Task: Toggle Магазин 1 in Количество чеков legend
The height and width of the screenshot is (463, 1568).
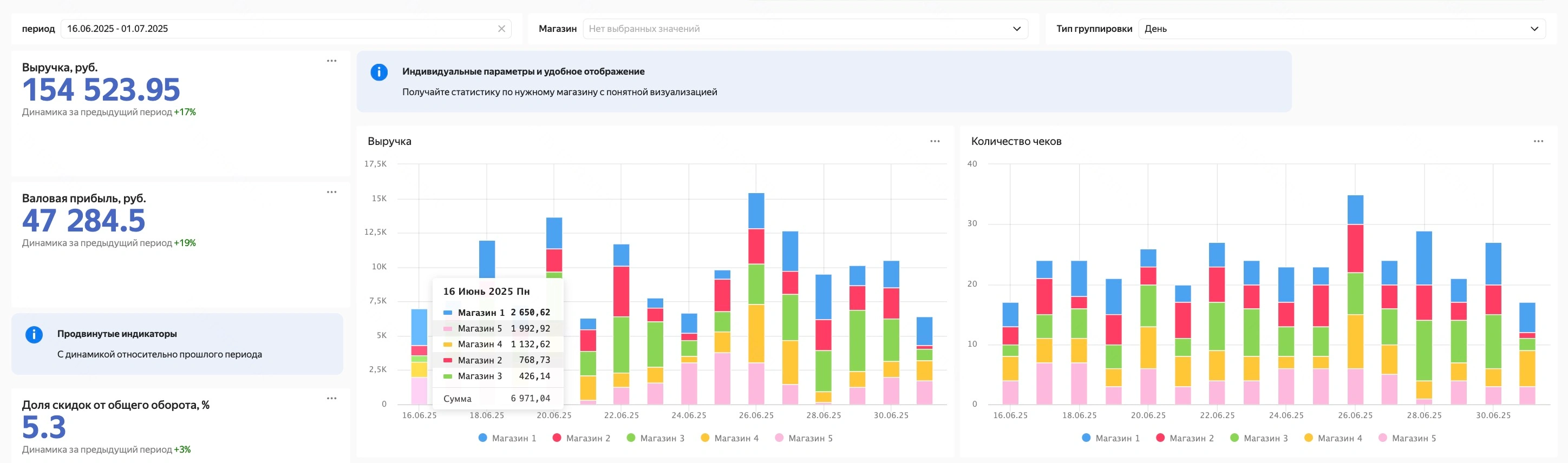Action: [1111, 438]
